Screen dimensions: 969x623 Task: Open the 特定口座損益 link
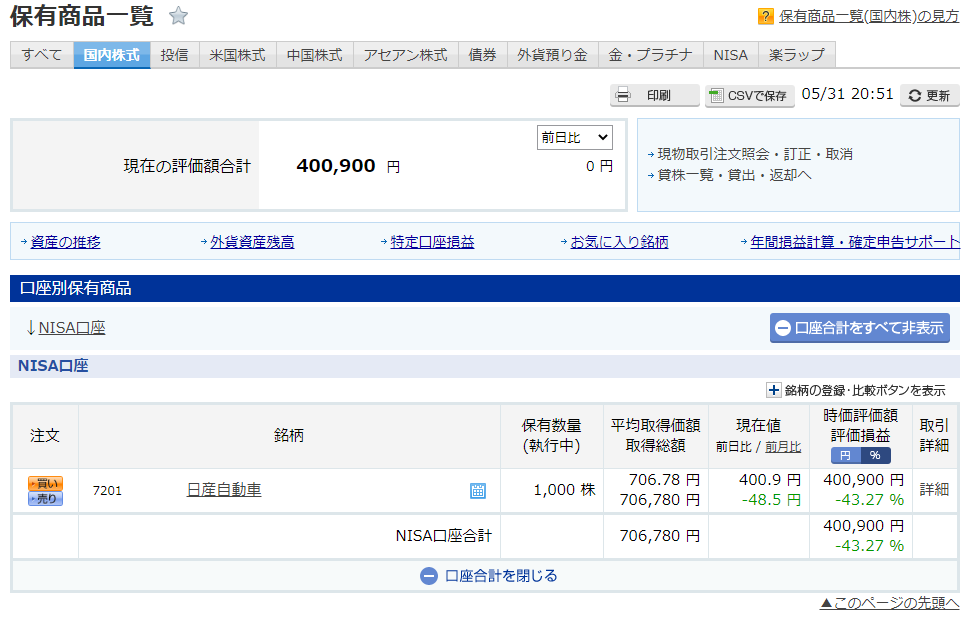432,242
